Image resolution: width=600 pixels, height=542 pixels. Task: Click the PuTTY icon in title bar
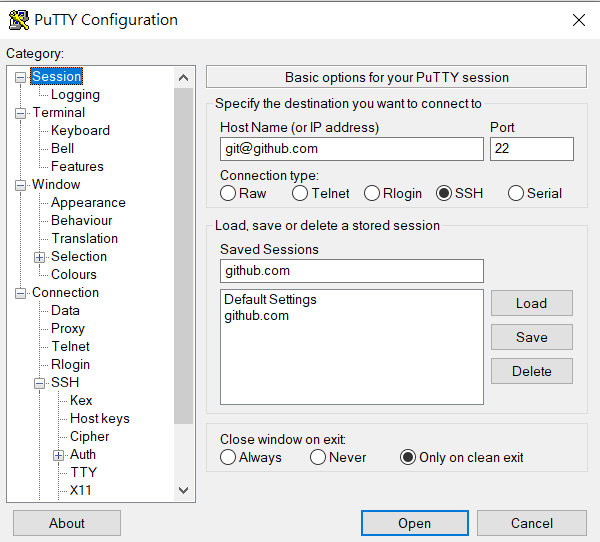(x=19, y=20)
